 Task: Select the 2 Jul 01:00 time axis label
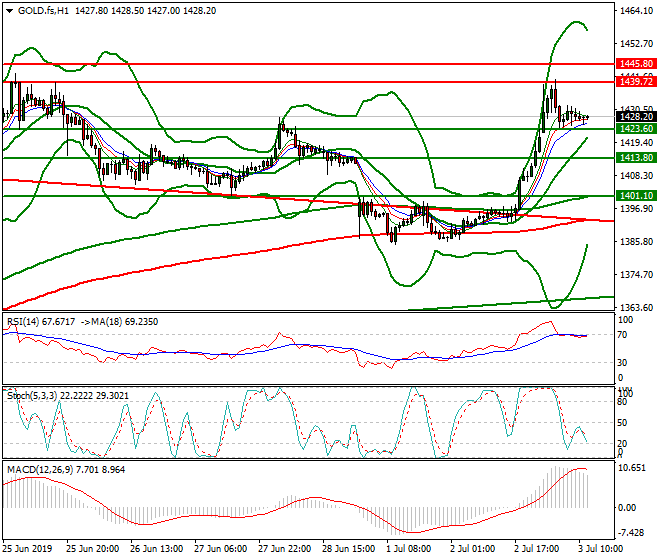pos(472,549)
